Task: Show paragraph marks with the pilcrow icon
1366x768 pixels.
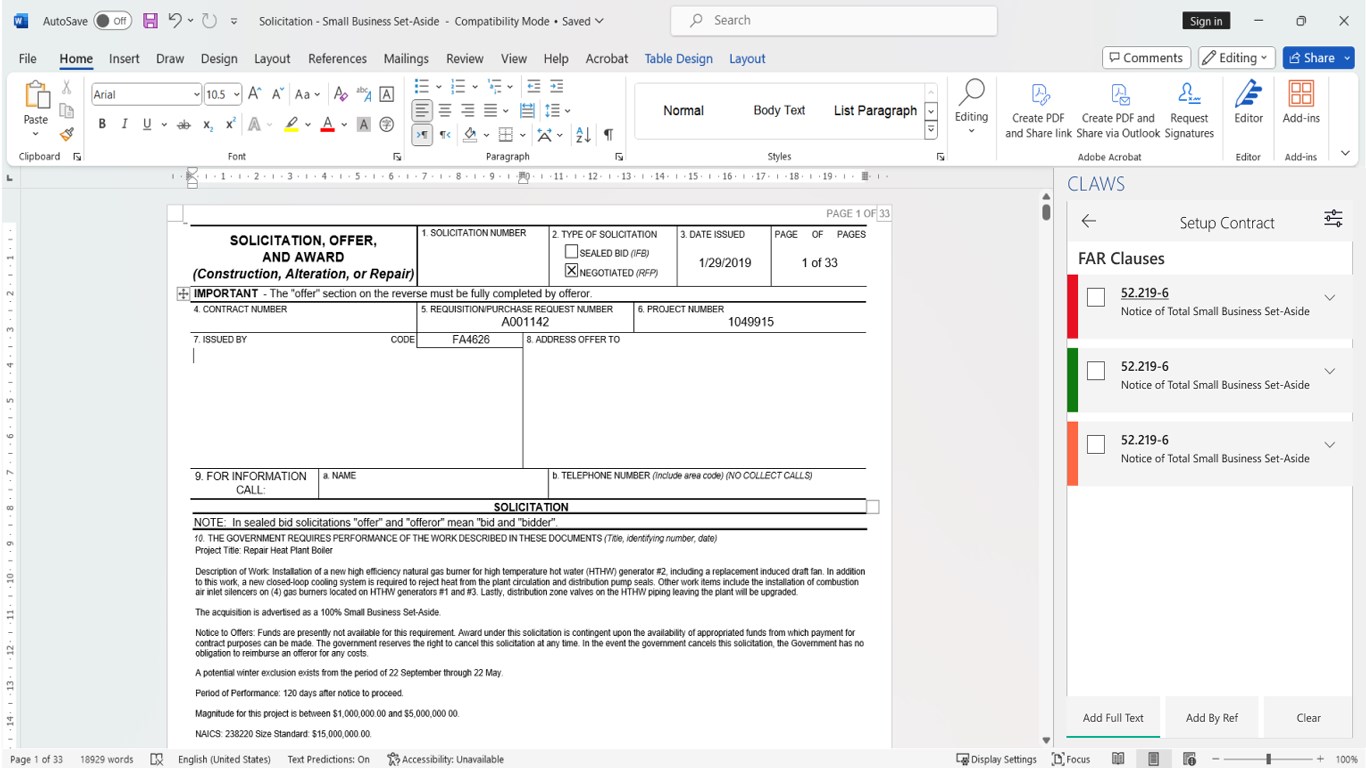Action: [x=608, y=135]
